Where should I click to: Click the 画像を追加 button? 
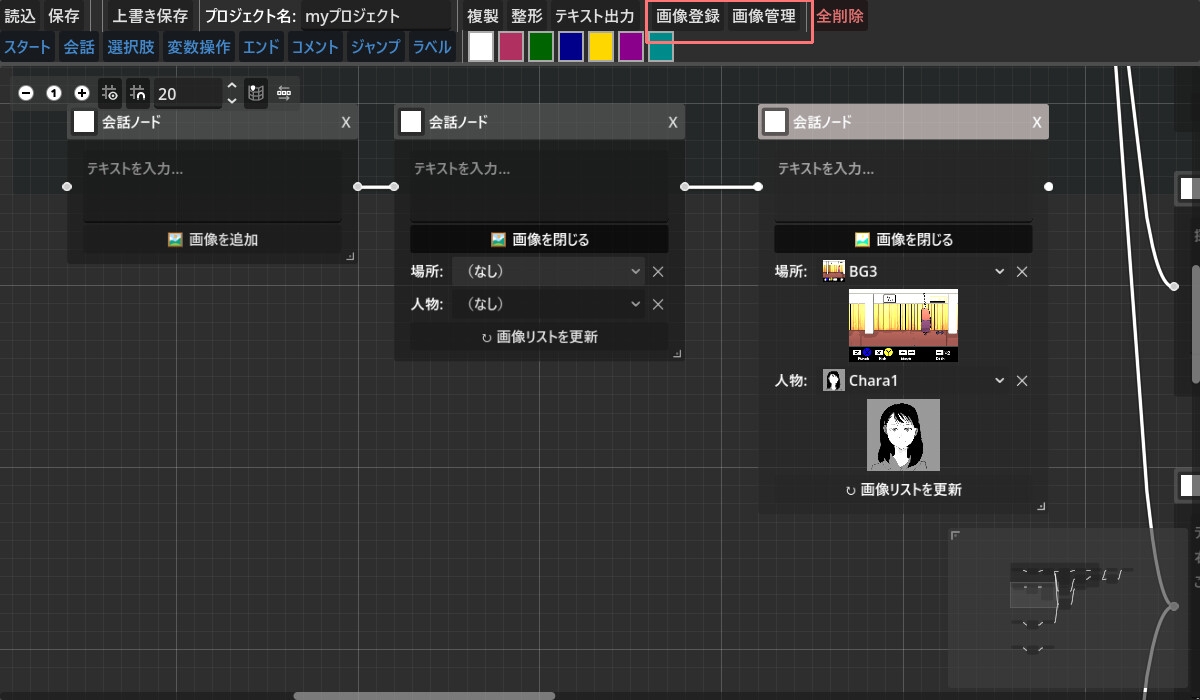[212, 240]
